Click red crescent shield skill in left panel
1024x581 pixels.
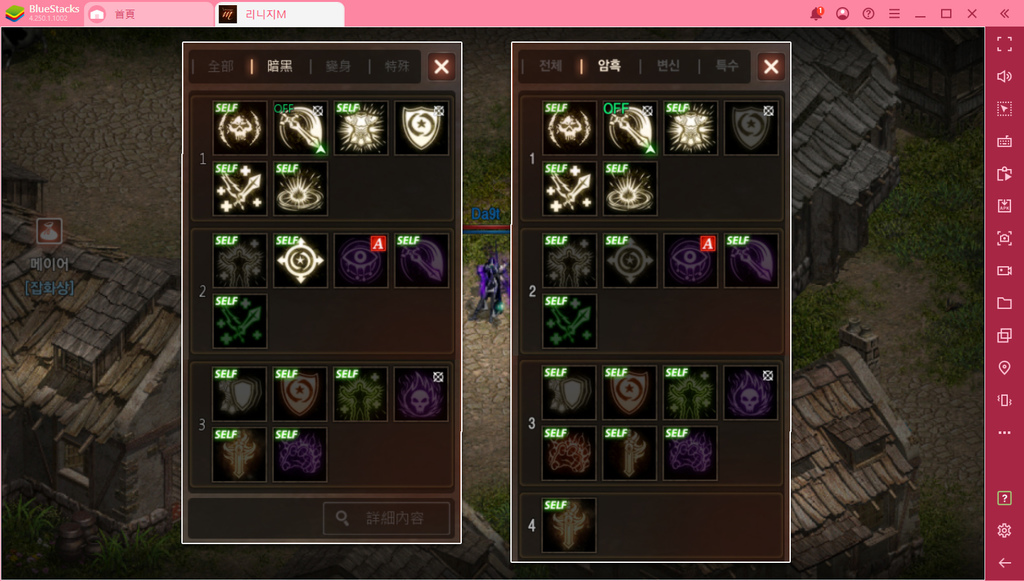click(x=300, y=394)
